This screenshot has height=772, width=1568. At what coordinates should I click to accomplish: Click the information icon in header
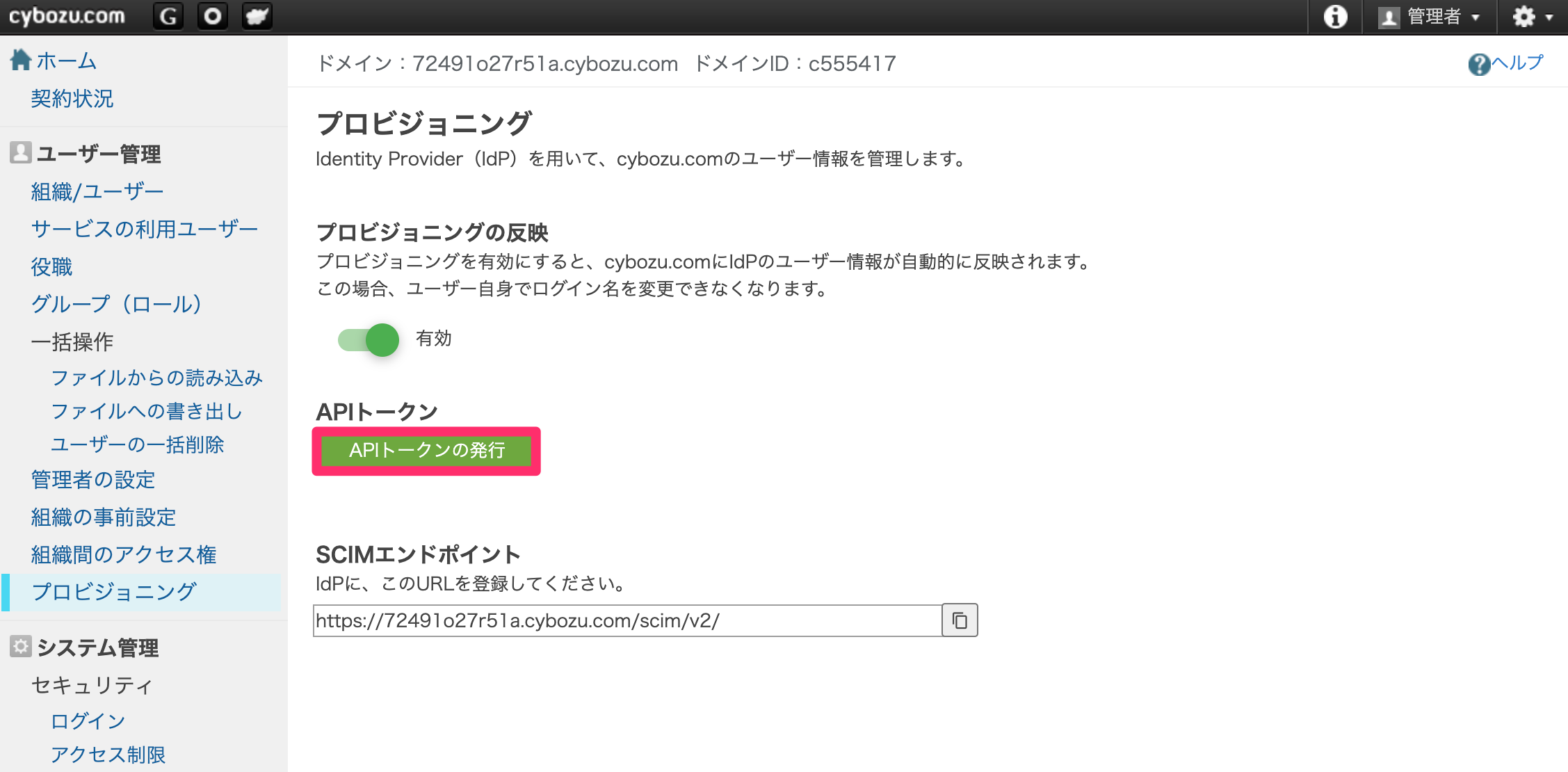(x=1334, y=16)
